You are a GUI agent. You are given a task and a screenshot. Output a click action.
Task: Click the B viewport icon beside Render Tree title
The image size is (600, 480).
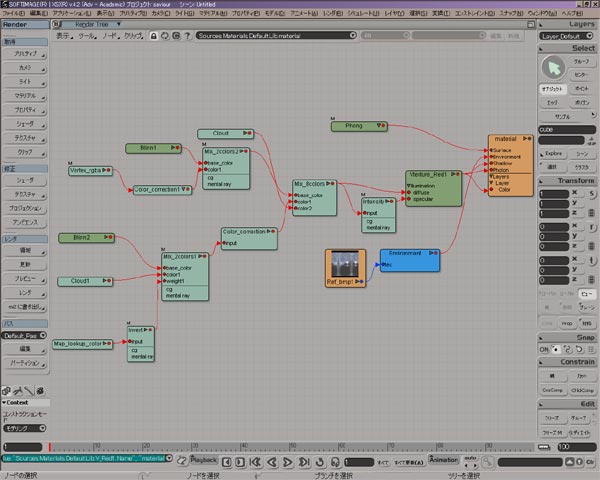tap(56, 24)
